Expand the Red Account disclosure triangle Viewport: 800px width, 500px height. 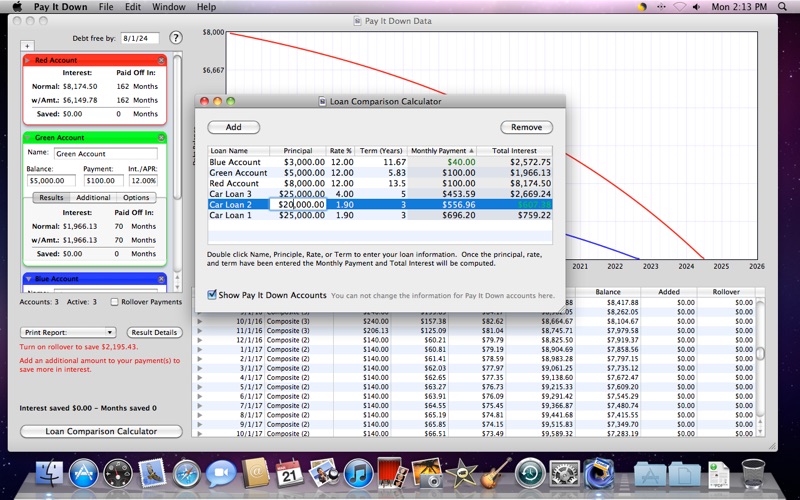coord(28,60)
